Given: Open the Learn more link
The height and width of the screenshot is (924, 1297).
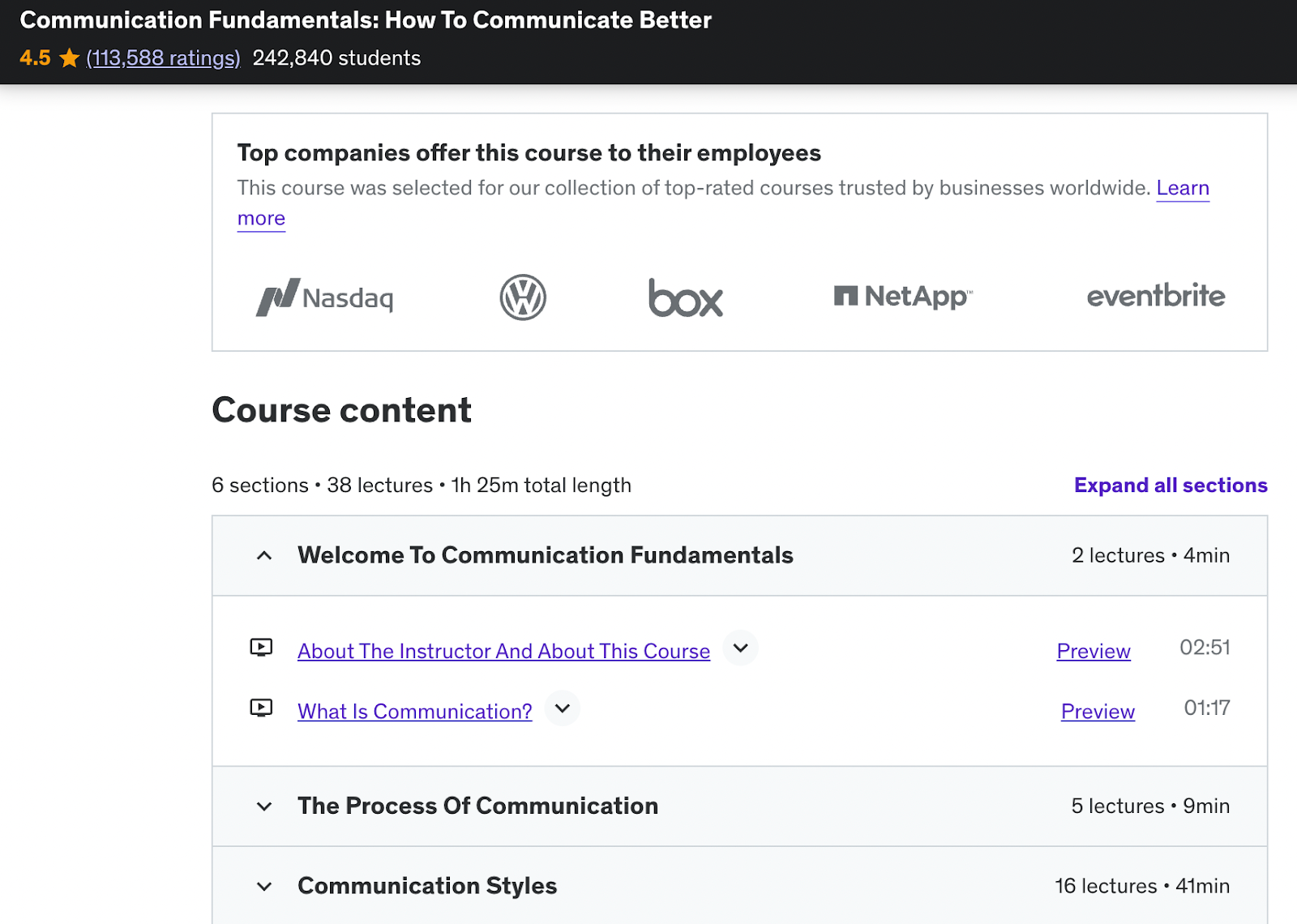Looking at the screenshot, I should (x=1183, y=188).
